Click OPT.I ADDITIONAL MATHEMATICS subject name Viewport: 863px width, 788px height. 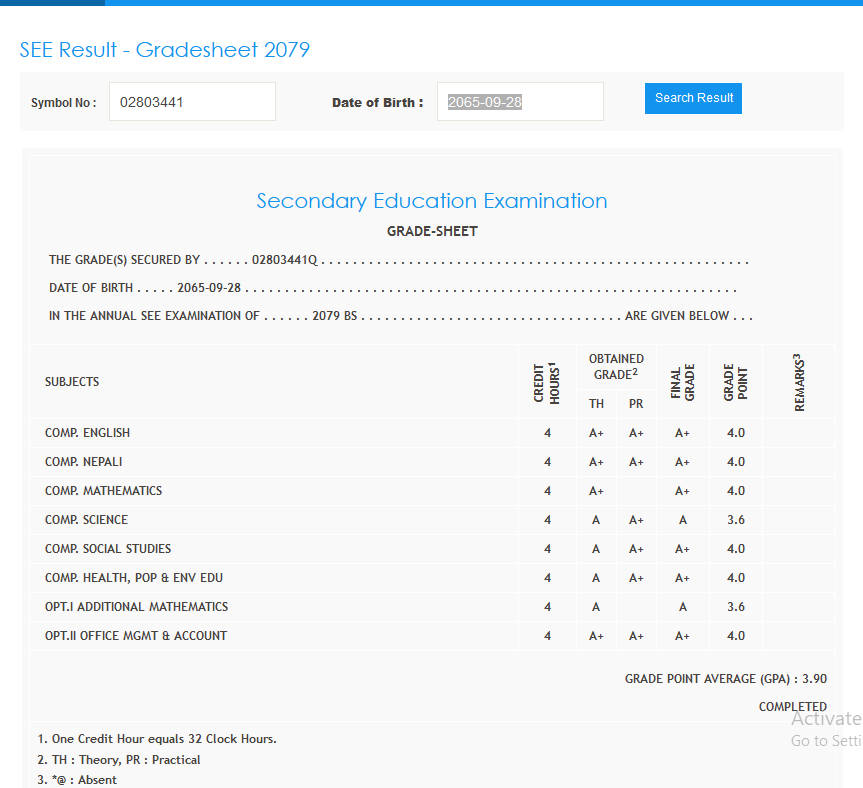[x=136, y=607]
